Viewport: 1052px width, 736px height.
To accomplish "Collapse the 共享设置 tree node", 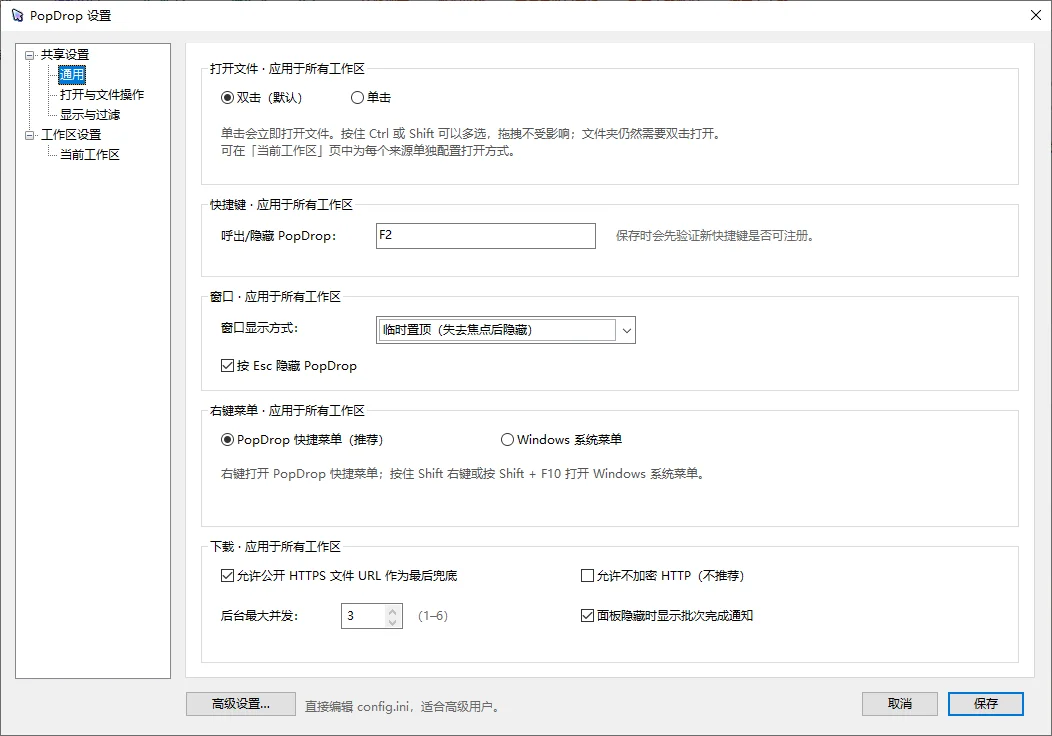I will [x=30, y=55].
